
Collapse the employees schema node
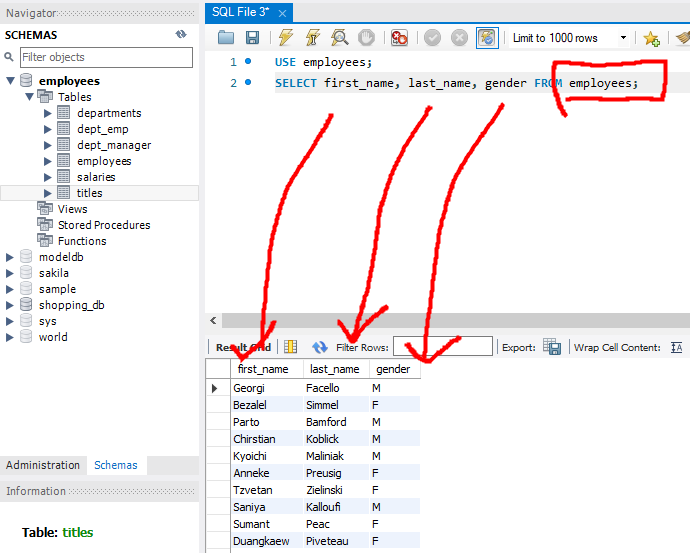click(x=10, y=81)
